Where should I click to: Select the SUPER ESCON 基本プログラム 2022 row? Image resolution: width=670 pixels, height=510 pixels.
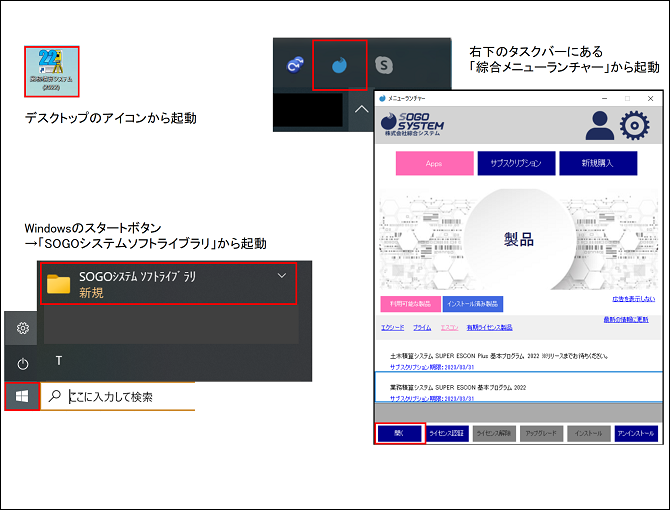click(x=519, y=387)
